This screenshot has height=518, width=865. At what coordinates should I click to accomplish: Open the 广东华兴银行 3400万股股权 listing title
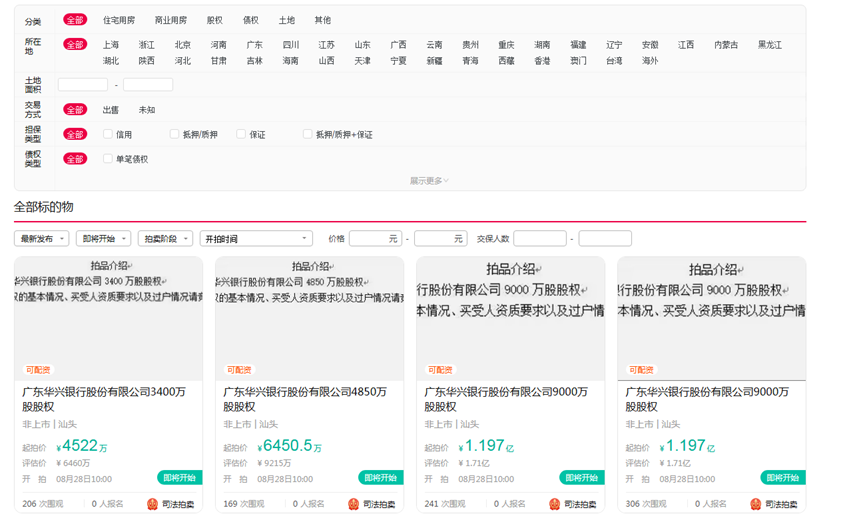[x=104, y=399]
